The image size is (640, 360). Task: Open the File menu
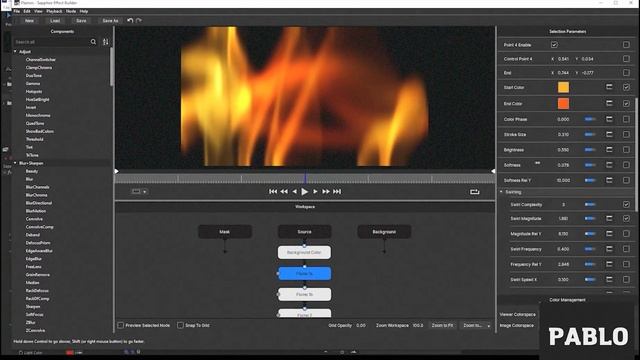17,11
